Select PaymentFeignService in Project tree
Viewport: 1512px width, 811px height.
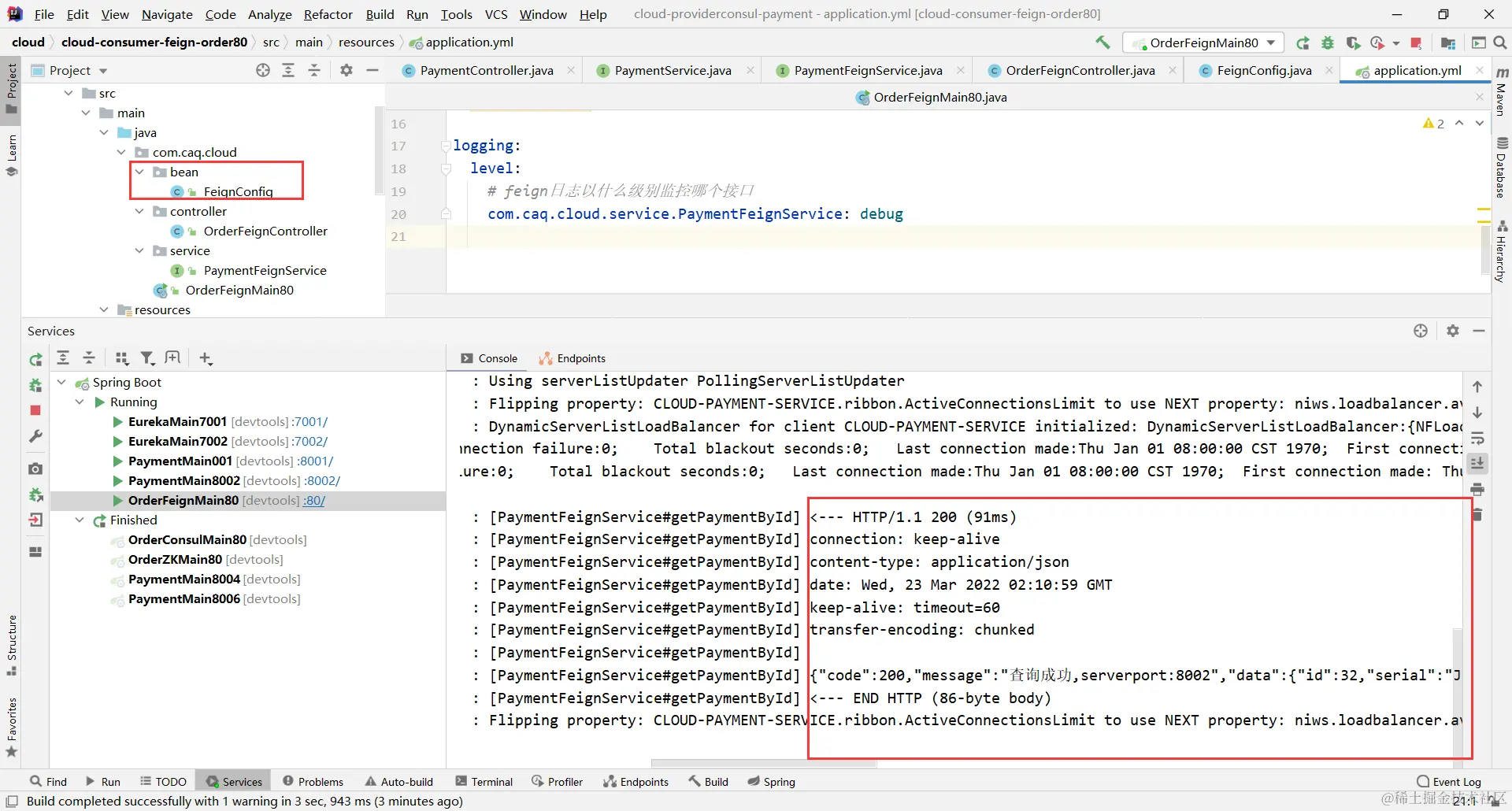265,270
